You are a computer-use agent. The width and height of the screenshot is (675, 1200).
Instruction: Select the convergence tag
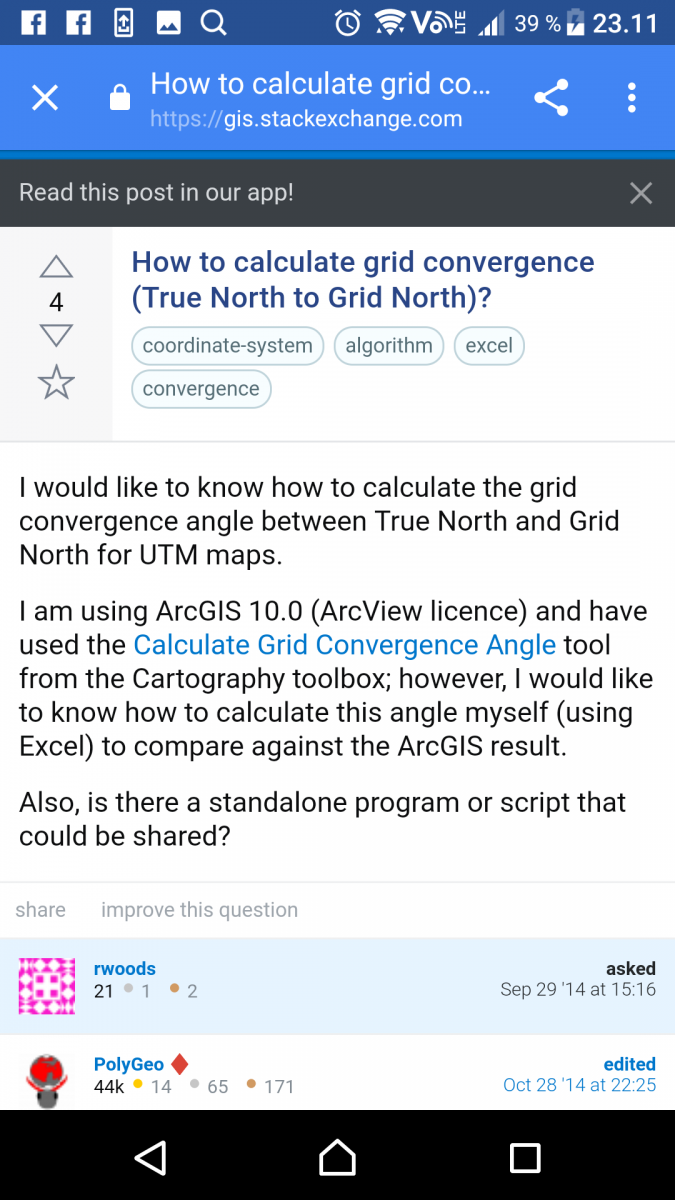point(201,389)
